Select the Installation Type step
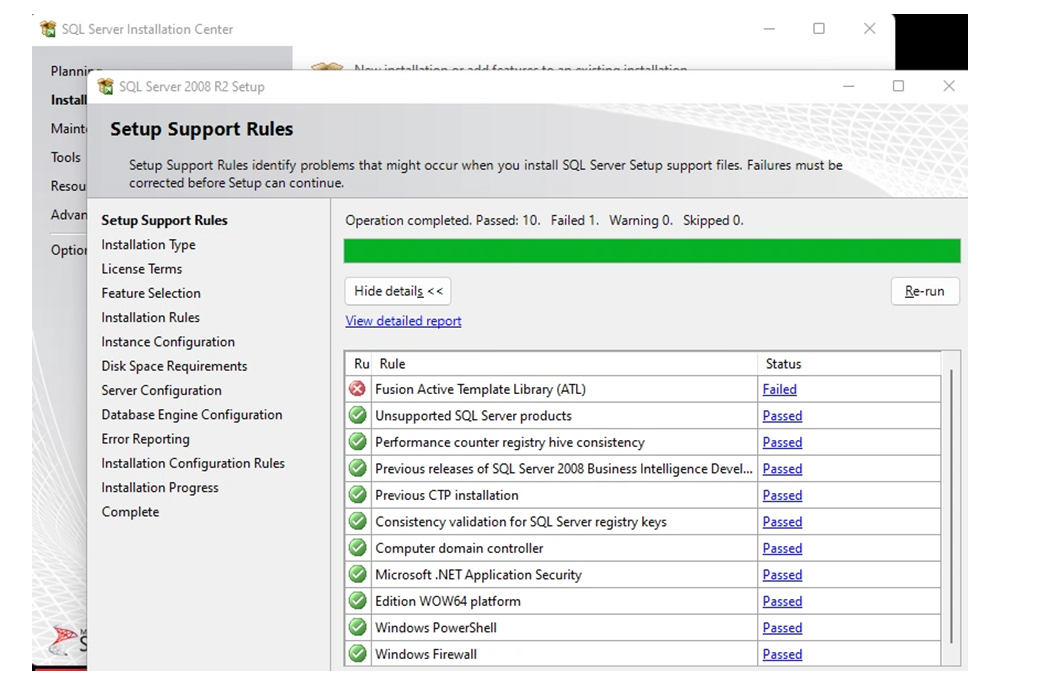 148,245
